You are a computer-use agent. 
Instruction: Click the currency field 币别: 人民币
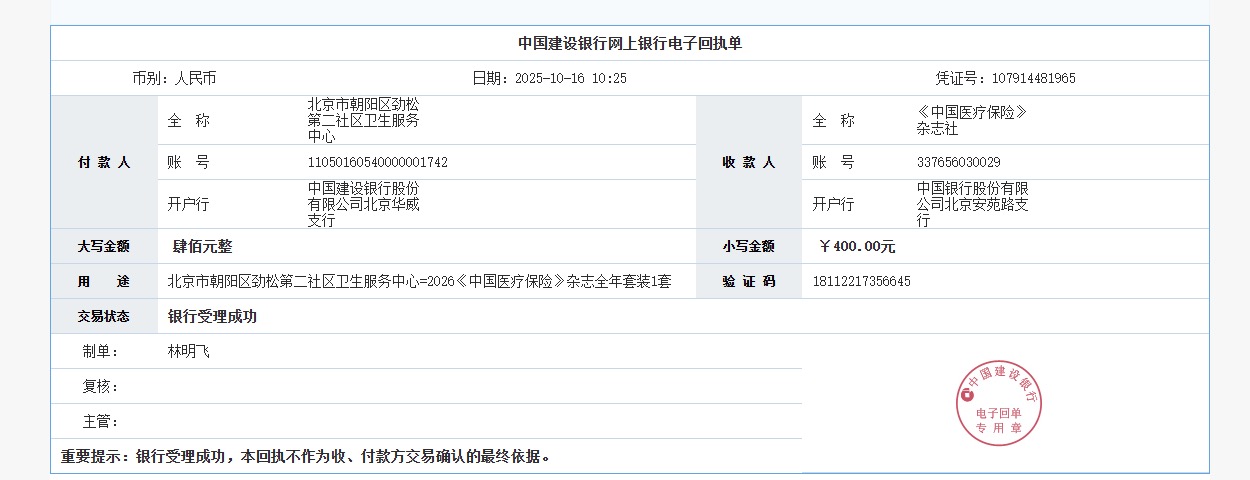pyautogui.click(x=174, y=78)
